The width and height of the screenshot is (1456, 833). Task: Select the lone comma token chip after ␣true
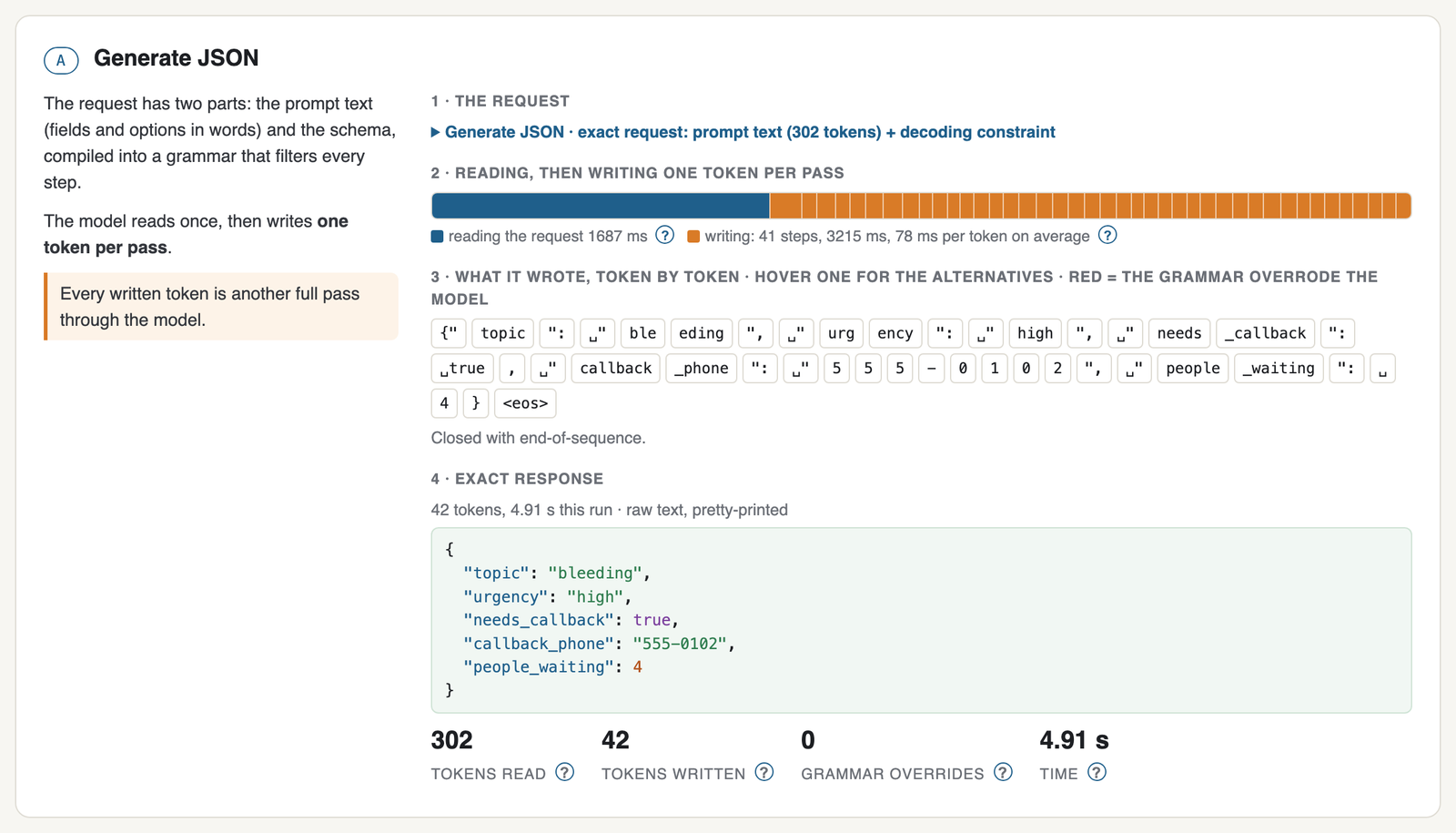(512, 368)
